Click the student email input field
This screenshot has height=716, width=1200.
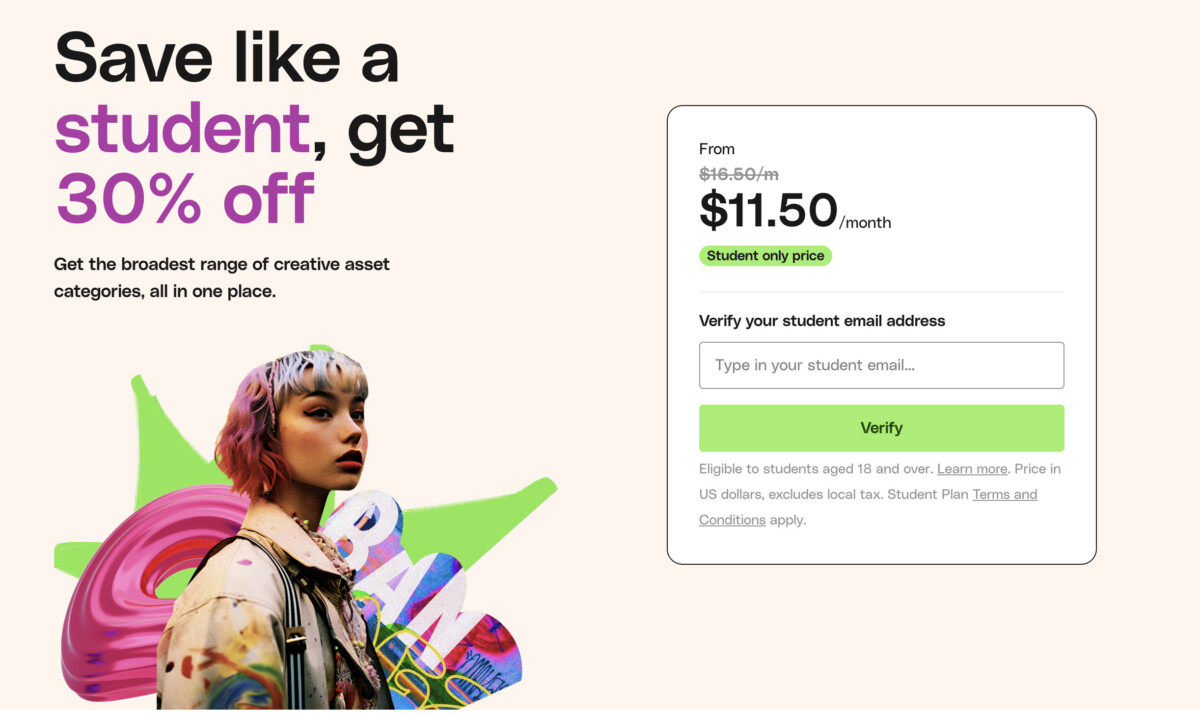pyautogui.click(x=881, y=365)
